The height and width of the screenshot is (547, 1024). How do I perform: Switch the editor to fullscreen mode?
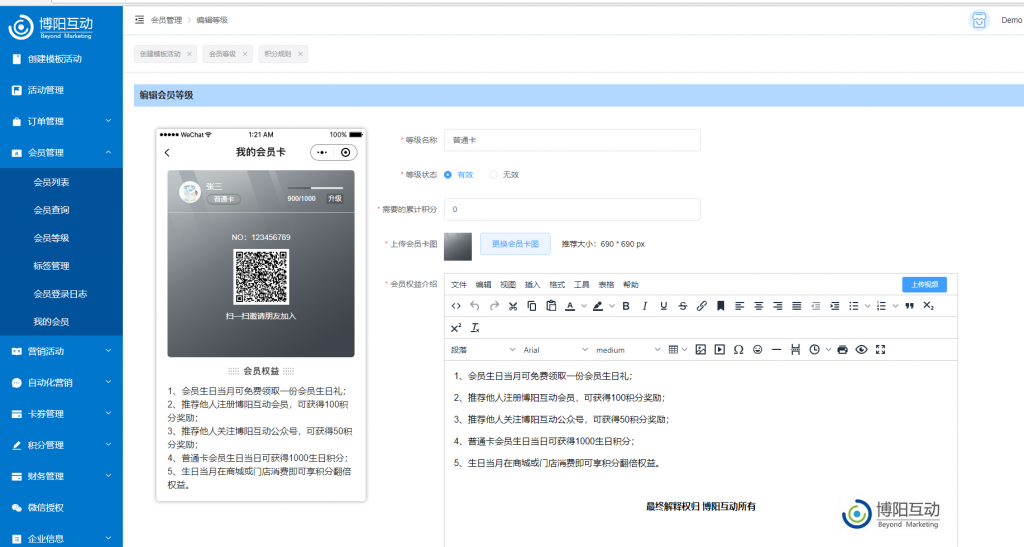[880, 349]
